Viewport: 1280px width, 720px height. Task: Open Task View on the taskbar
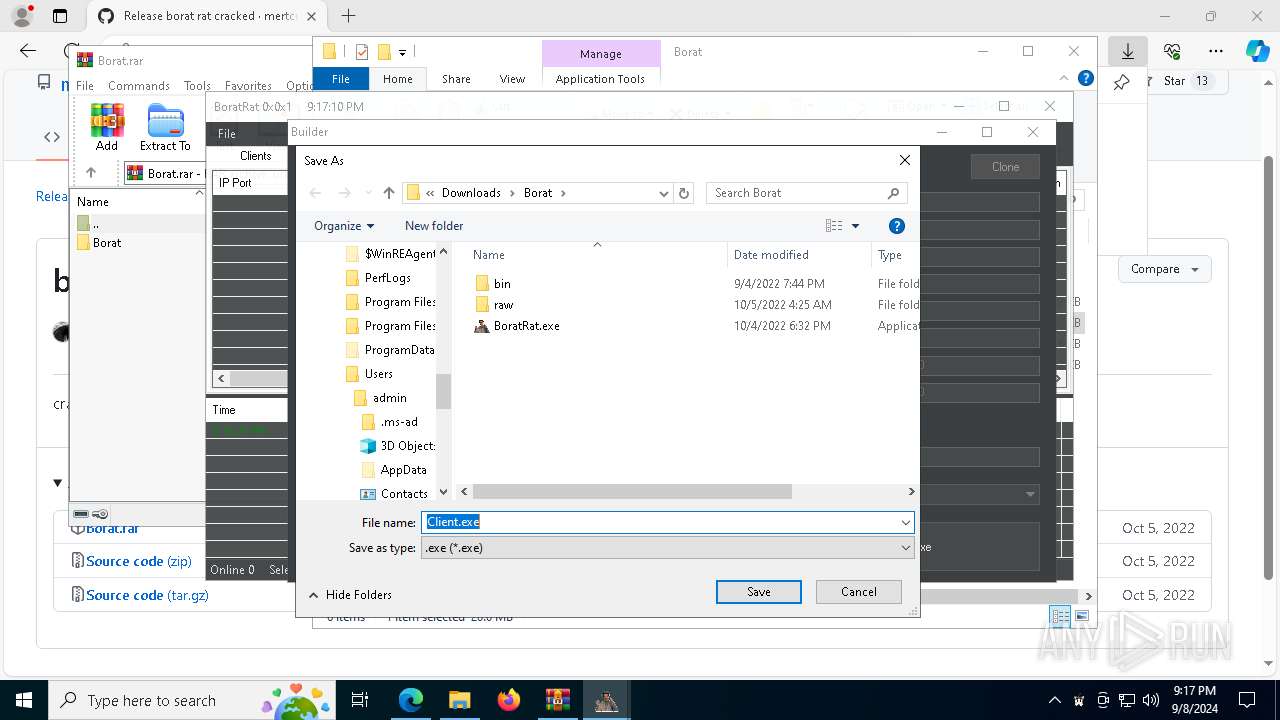point(361,700)
